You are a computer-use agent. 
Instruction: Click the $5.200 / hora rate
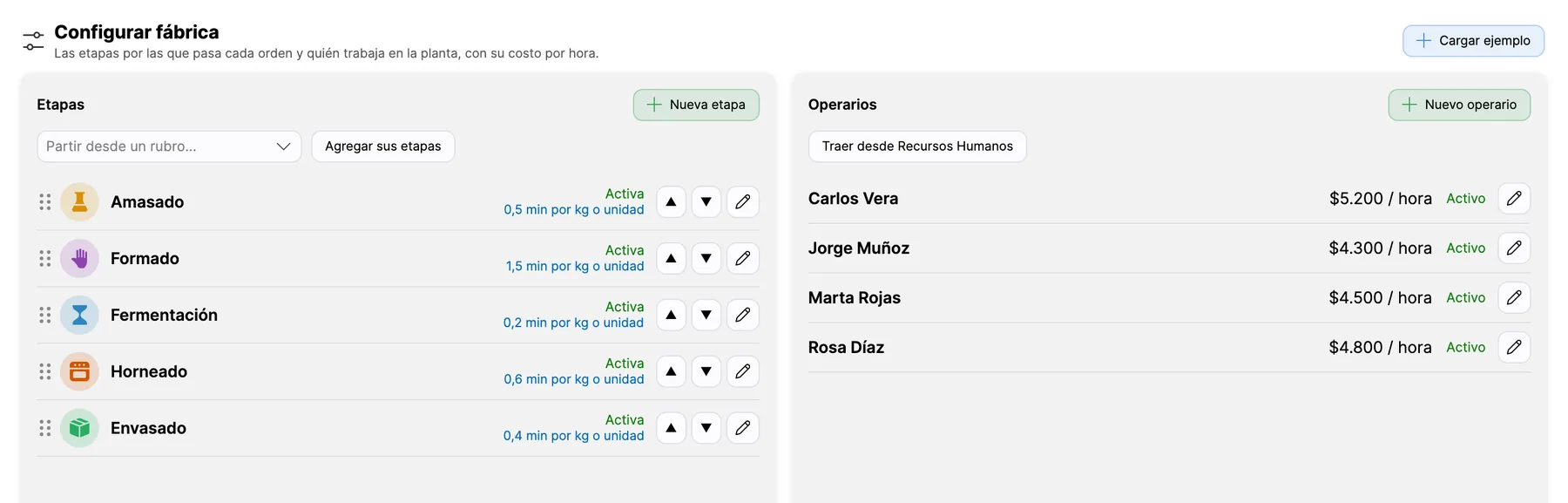1381,199
